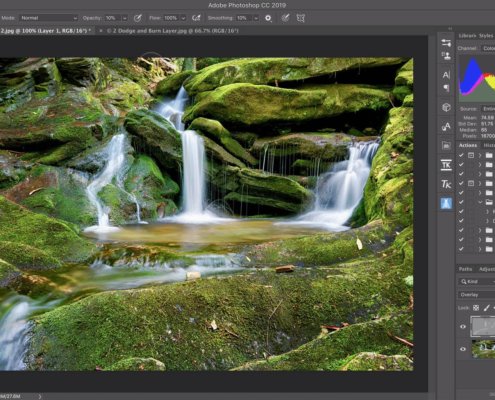Expand the bottom action set folder
The width and height of the screenshot is (495, 400).
tap(480, 249)
